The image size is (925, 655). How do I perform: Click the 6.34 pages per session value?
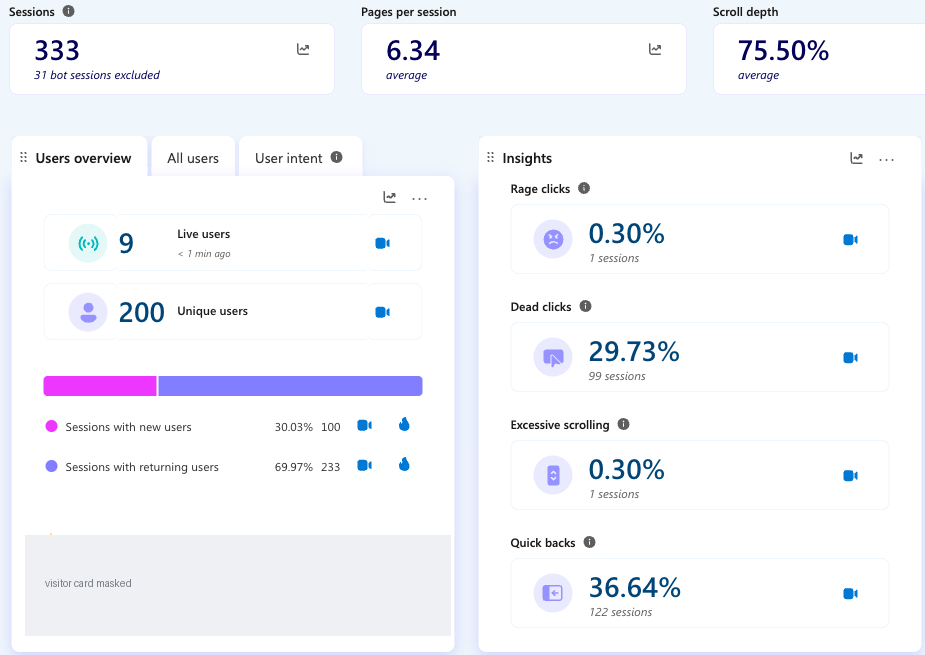(413, 51)
